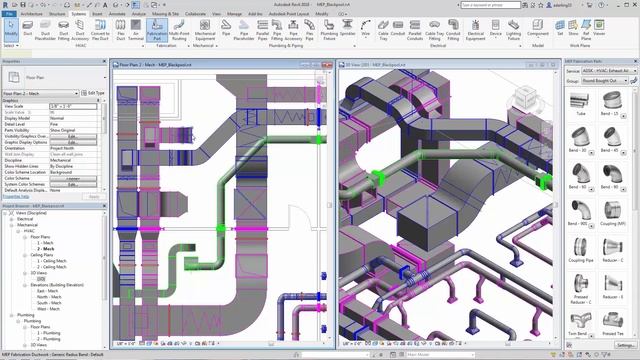Viewport: 640px width, 360px height.
Task: Expand the Electrical node in Project Browser
Action: 11,219
